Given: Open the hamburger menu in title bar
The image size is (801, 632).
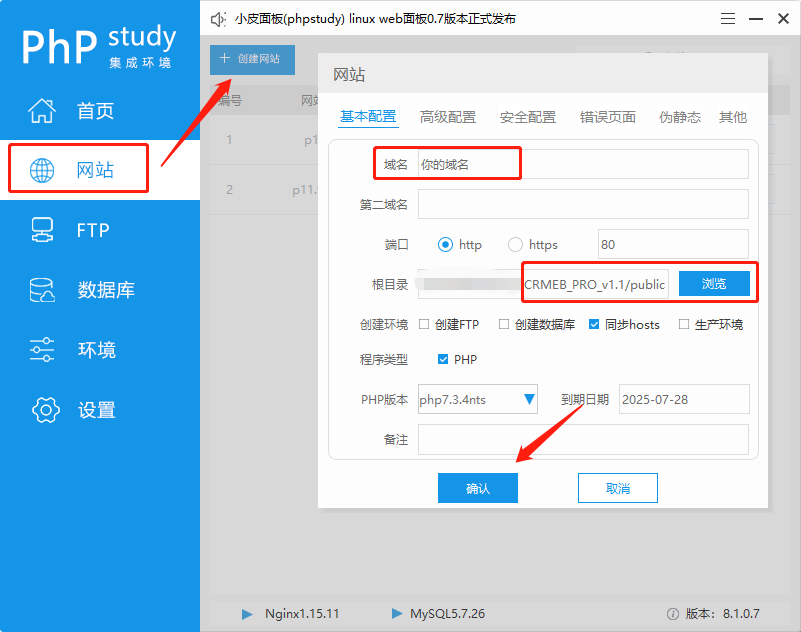Looking at the screenshot, I should click(727, 19).
